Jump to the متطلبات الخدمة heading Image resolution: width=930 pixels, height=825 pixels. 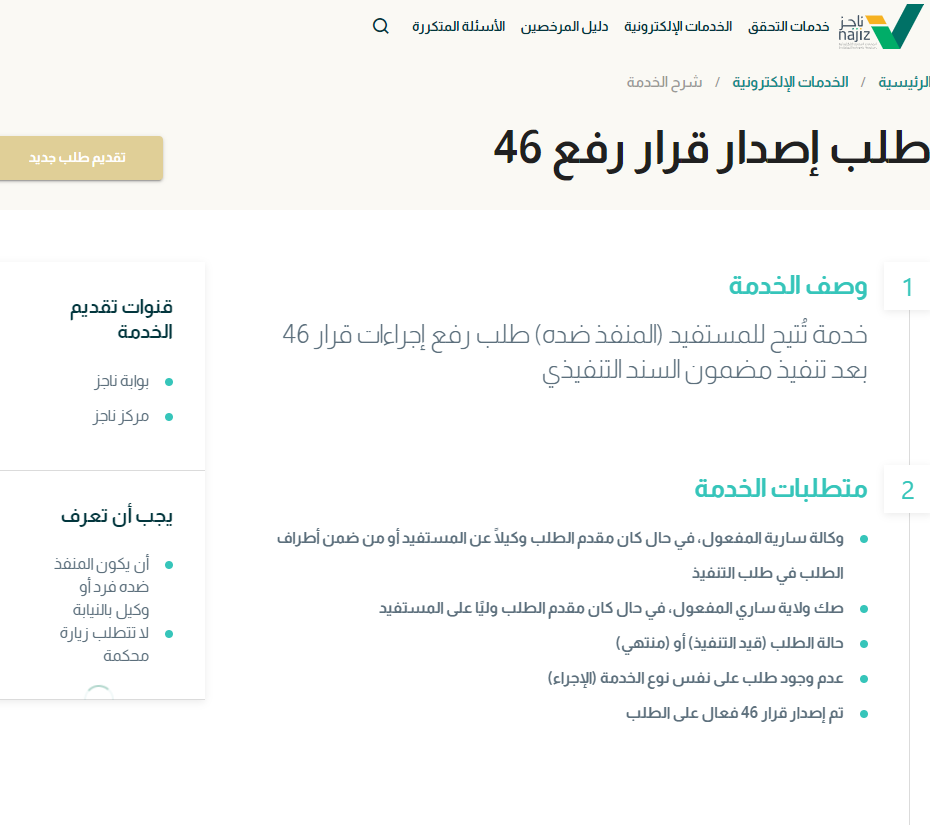tap(781, 489)
